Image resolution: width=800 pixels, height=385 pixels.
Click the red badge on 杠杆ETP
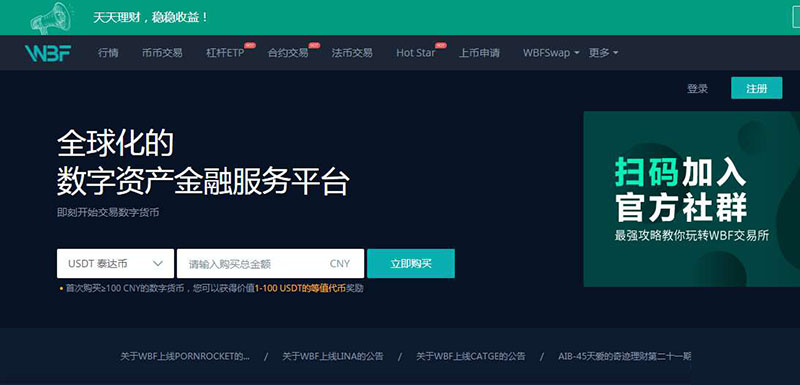coord(249,45)
